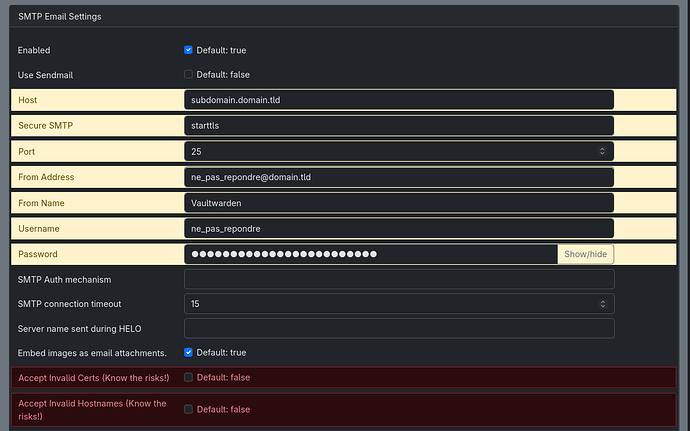Toggle the Enabled checkbox

189,50
